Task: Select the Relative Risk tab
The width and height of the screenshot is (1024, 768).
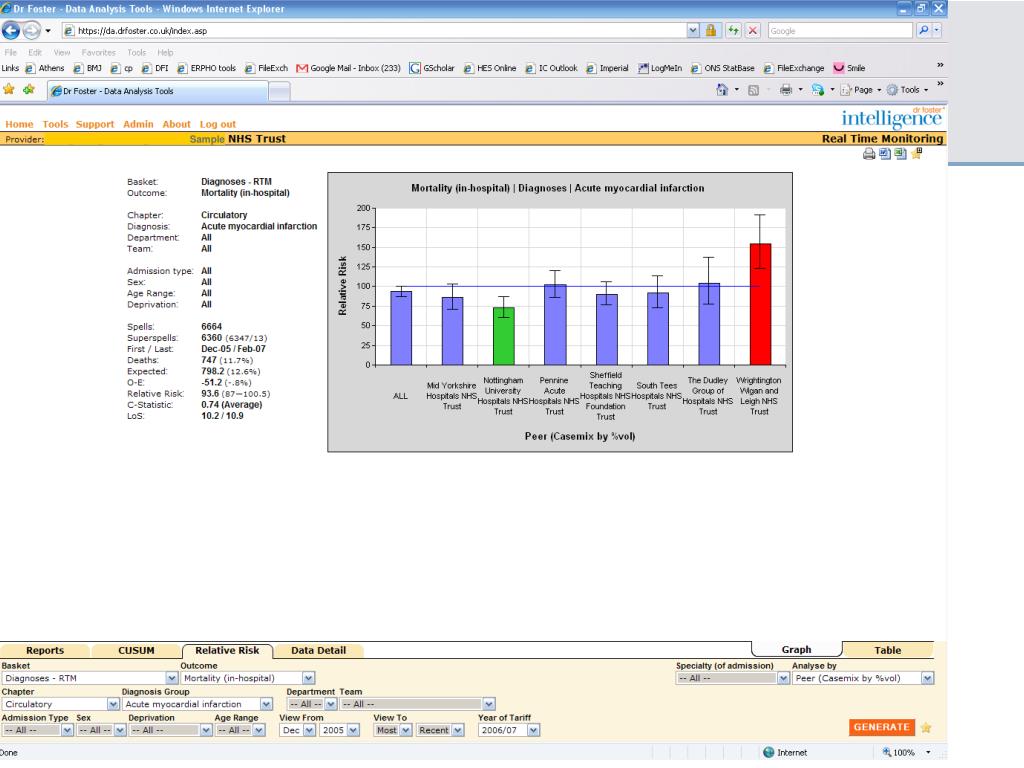Action: [227, 650]
